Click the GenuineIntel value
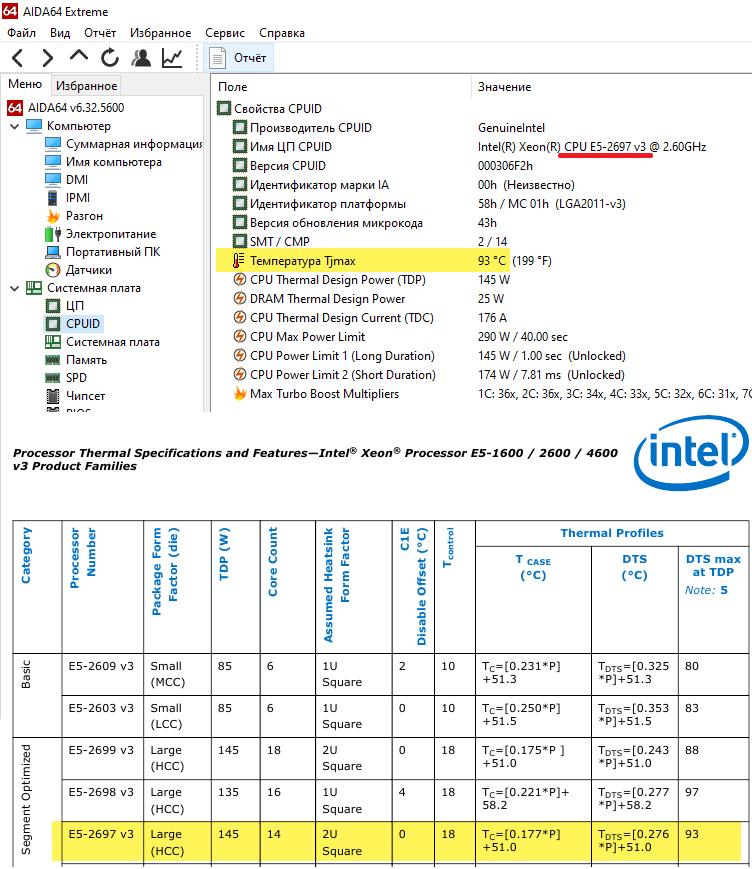 point(511,128)
